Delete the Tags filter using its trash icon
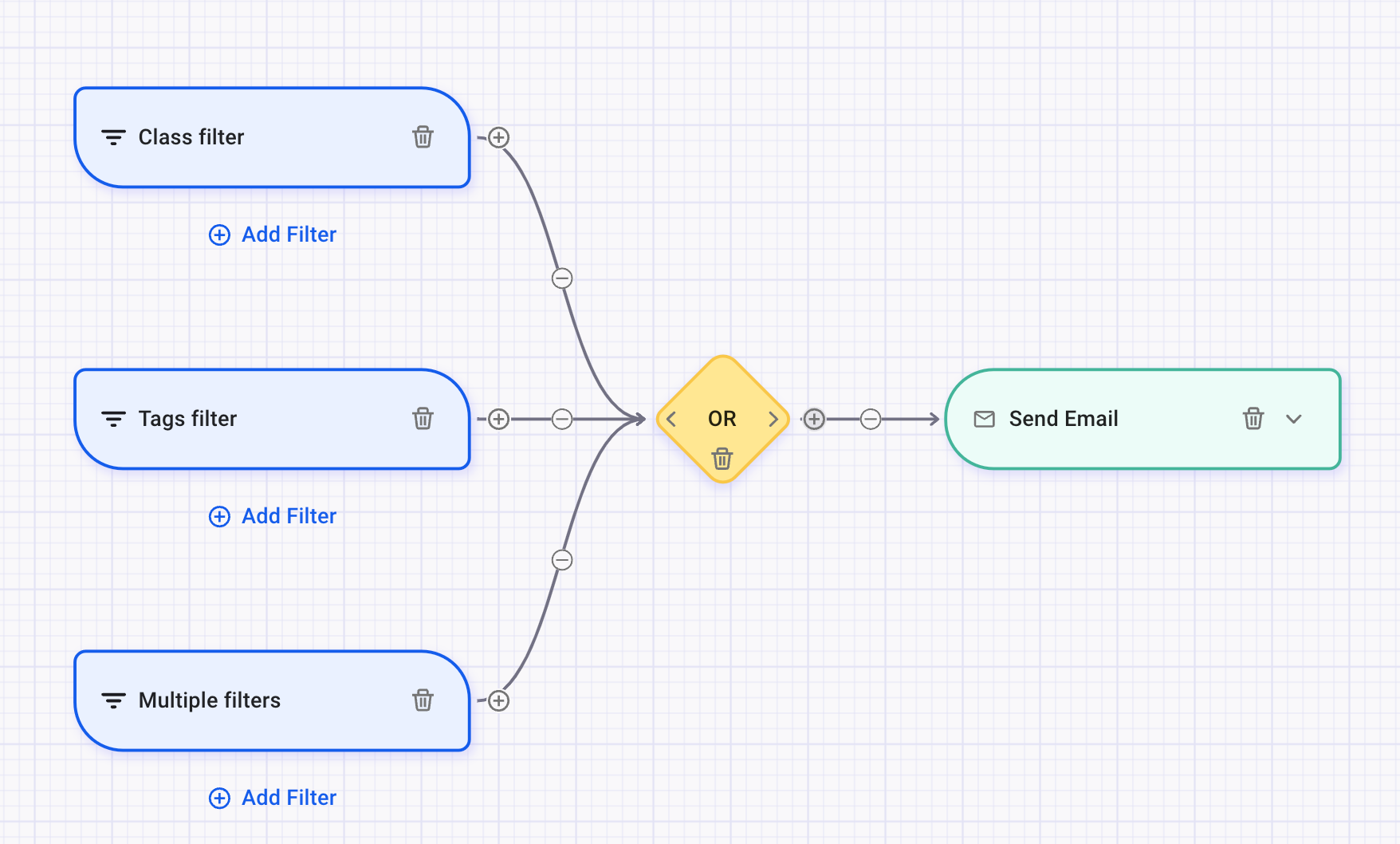Image resolution: width=1400 pixels, height=844 pixels. pos(423,418)
